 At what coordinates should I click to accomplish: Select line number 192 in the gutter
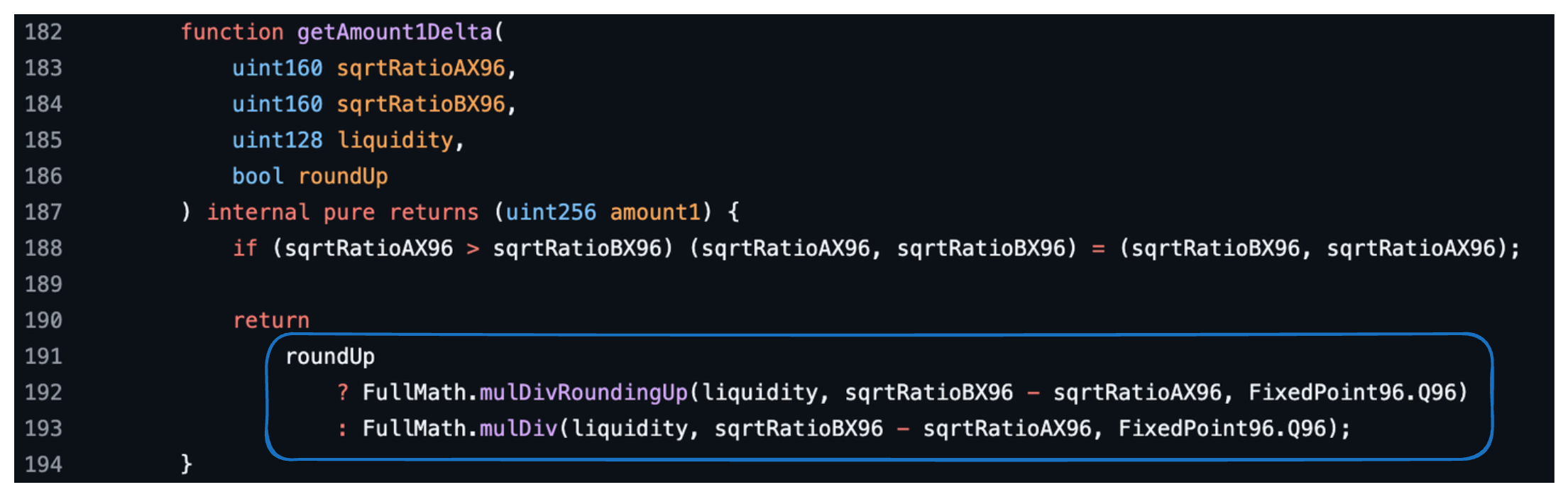coord(43,393)
